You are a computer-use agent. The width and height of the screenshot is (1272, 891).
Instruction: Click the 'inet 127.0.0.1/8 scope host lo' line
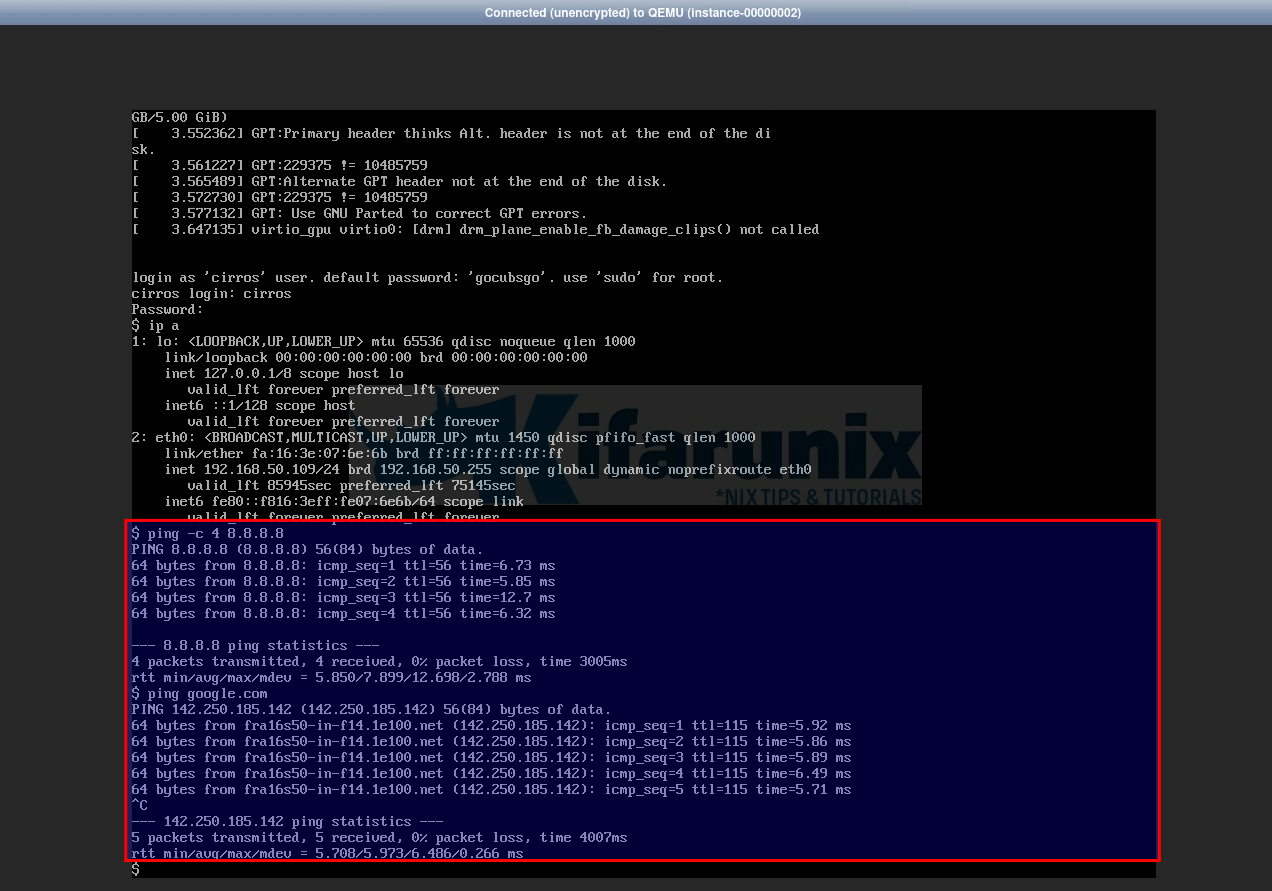pos(284,374)
